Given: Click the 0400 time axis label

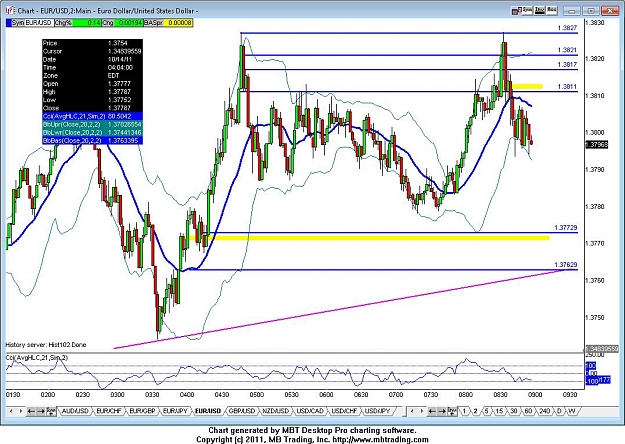Looking at the screenshot, I should [187, 395].
